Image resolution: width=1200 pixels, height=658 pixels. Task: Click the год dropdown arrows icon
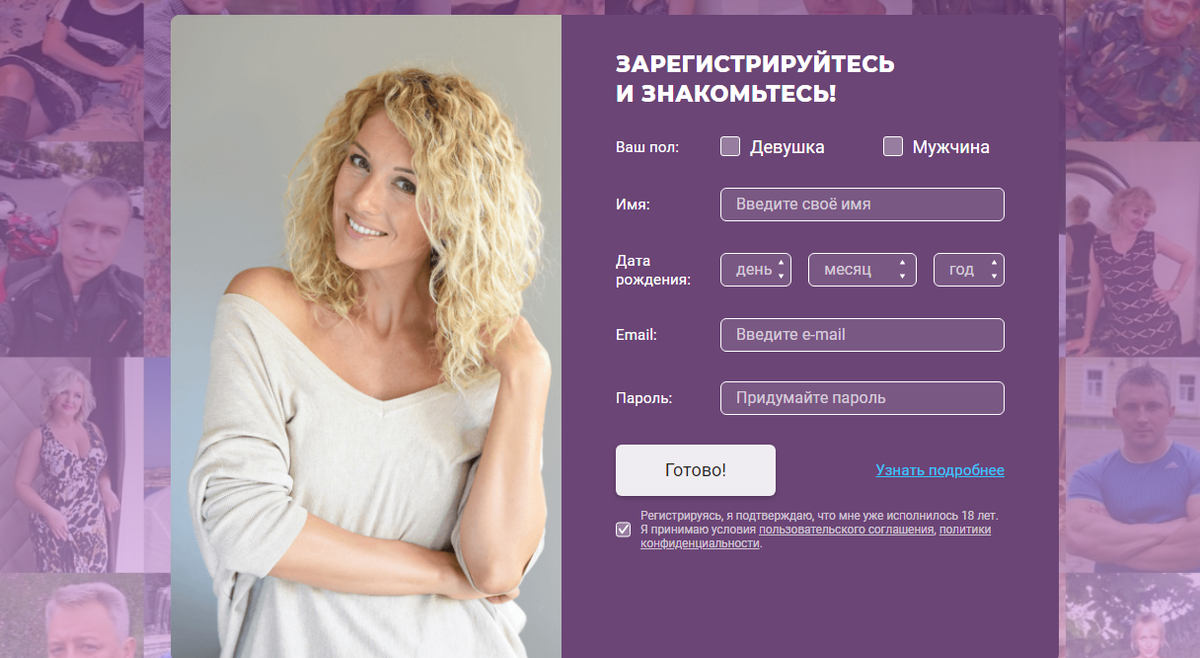coord(993,270)
